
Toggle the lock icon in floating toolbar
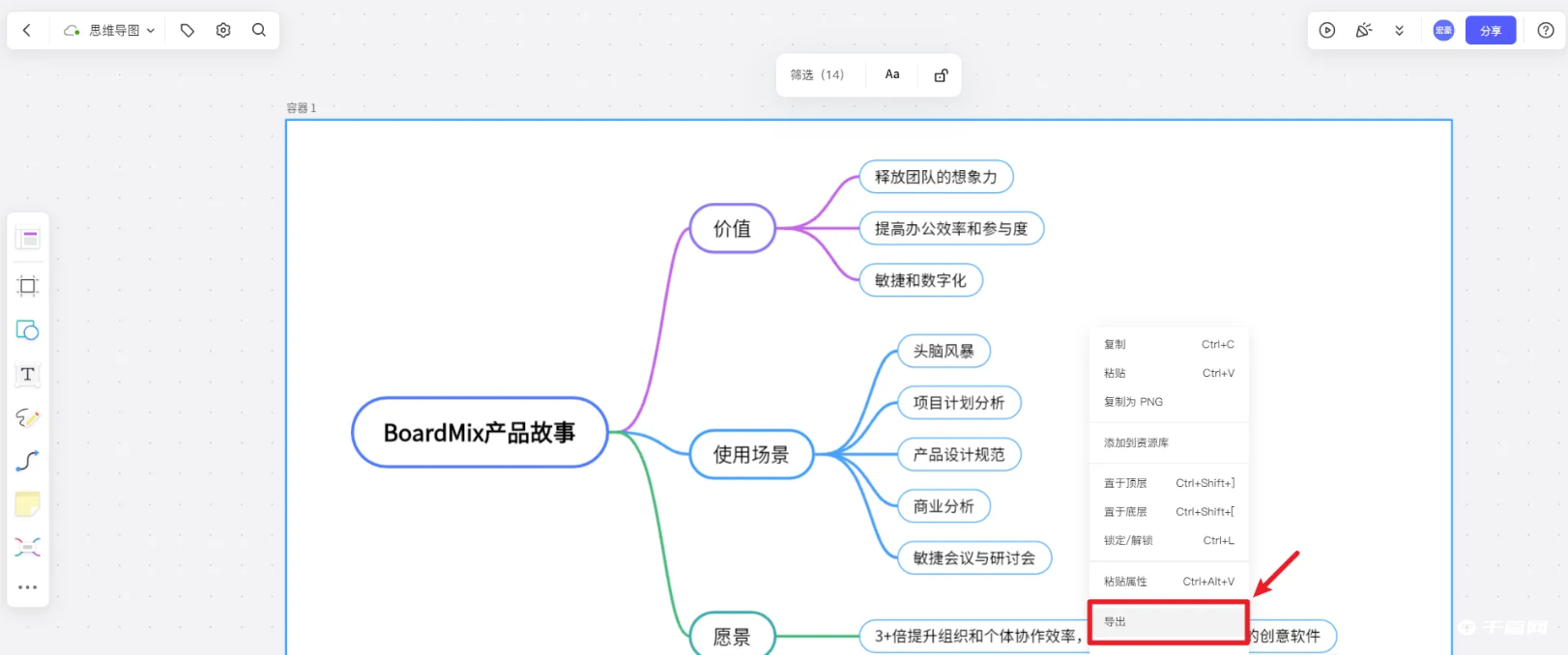941,75
